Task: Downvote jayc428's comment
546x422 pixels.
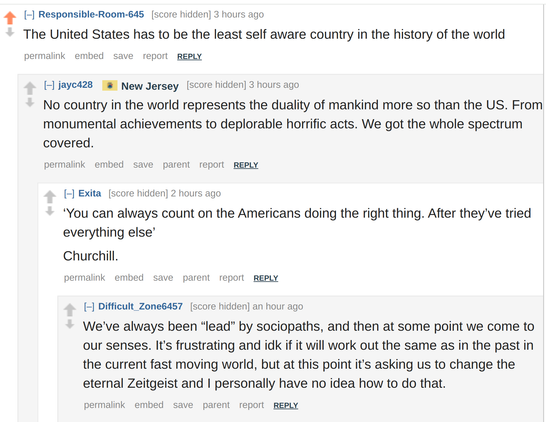Action: tap(30, 102)
